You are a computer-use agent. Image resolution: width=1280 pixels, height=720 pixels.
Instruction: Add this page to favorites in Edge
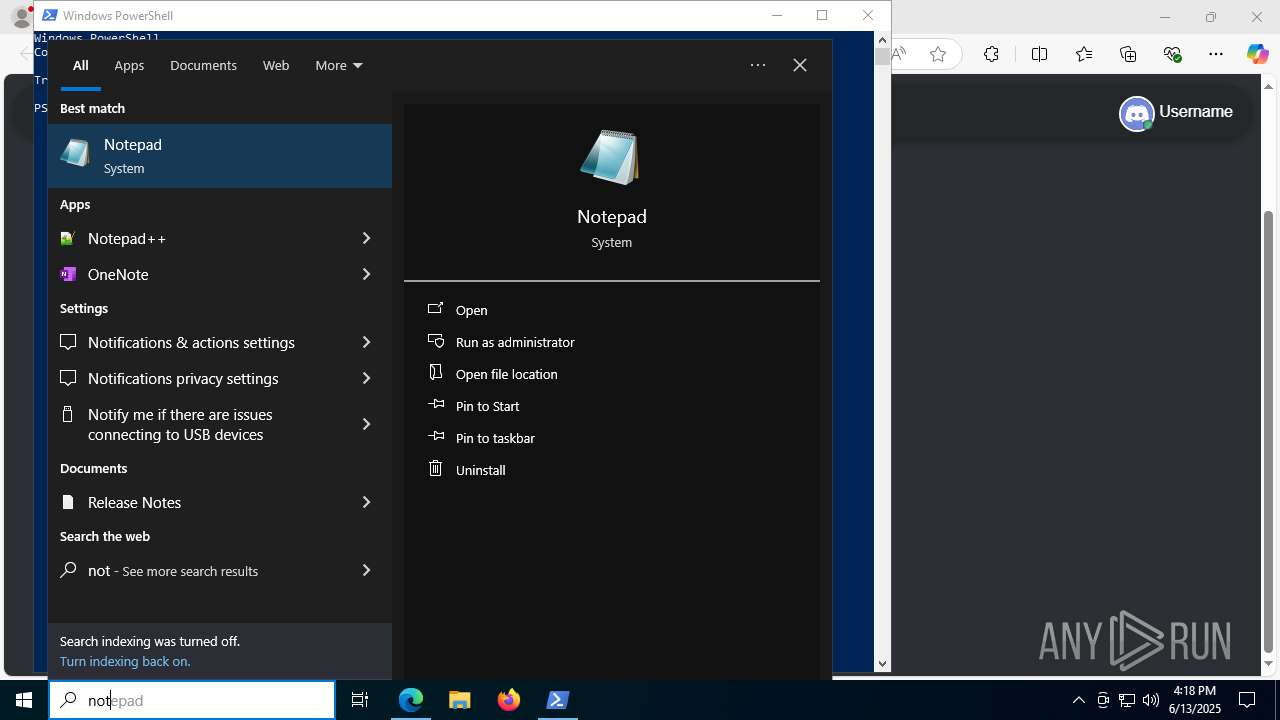(x=938, y=54)
